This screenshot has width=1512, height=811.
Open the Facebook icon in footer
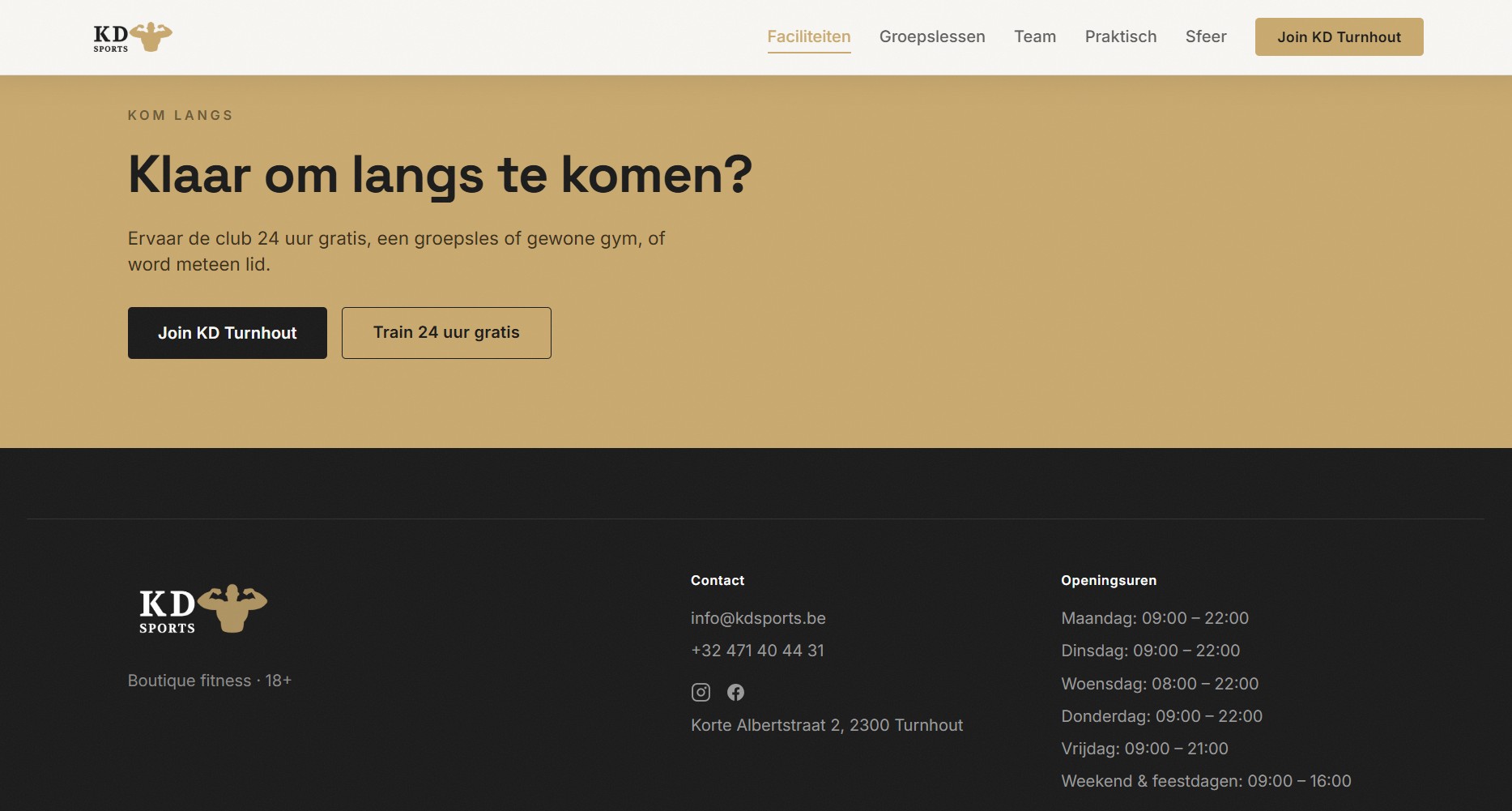point(735,692)
